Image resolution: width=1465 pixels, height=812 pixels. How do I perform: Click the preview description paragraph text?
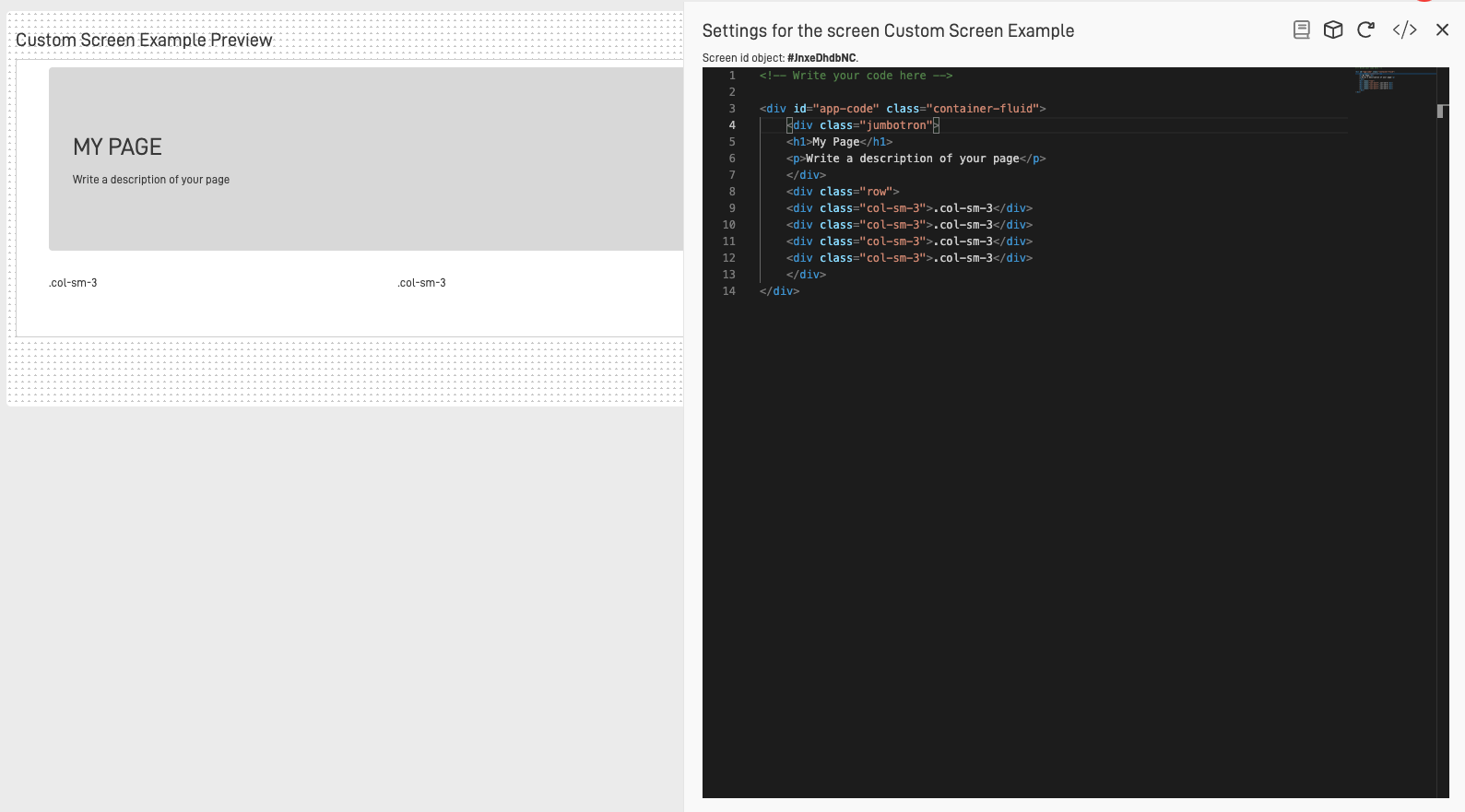(x=151, y=180)
